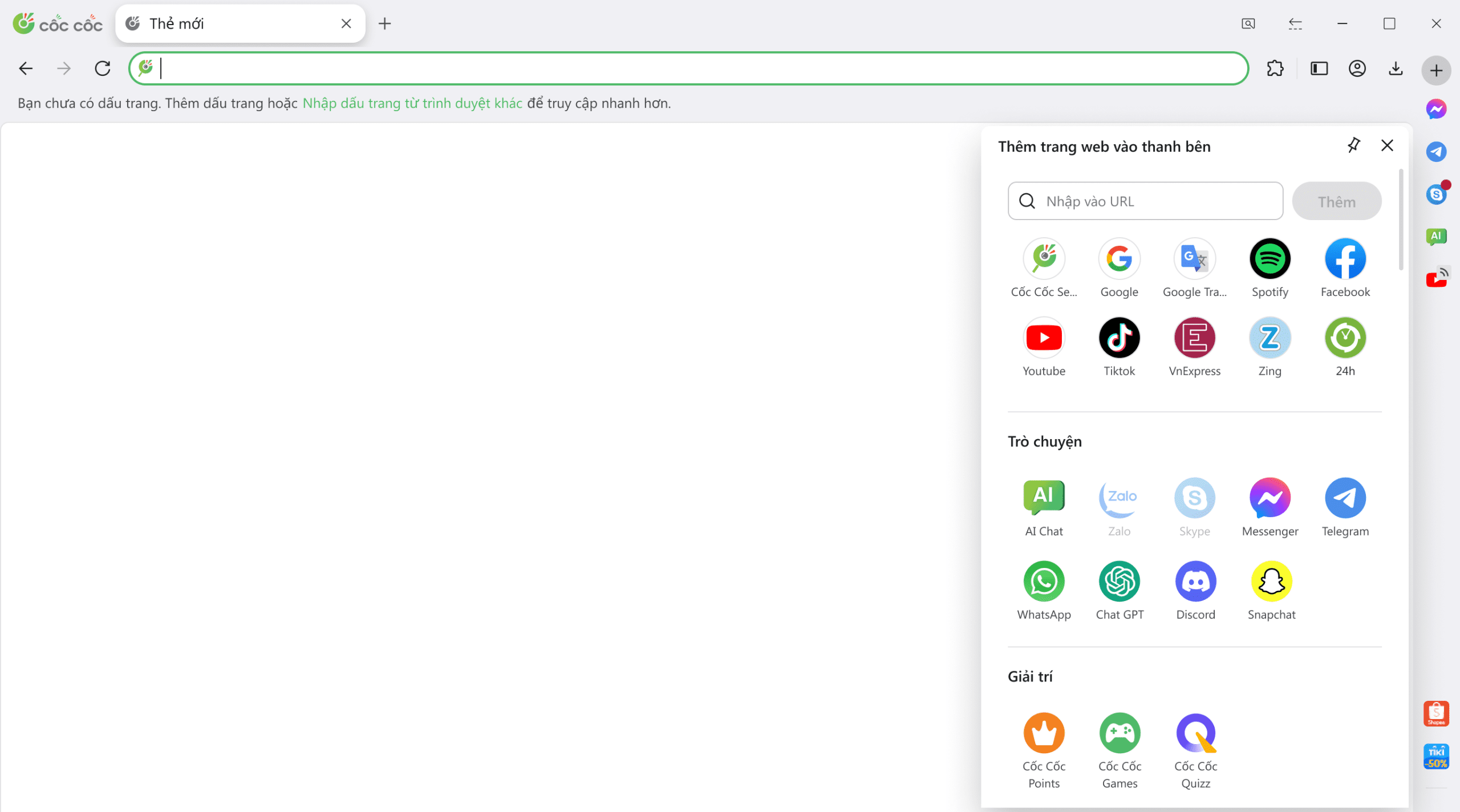Add VnExpress to the side panel
This screenshot has width=1460, height=812.
pos(1194,338)
